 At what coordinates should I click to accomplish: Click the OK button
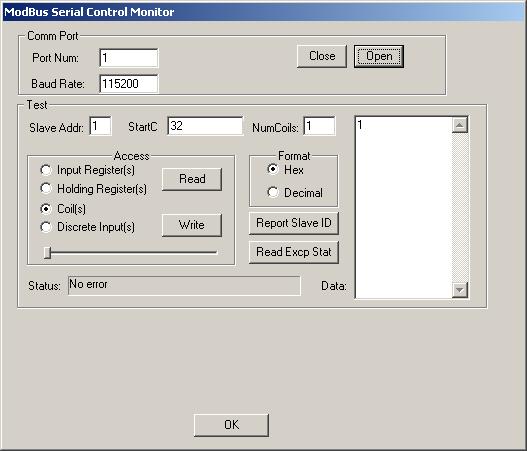coord(231,425)
